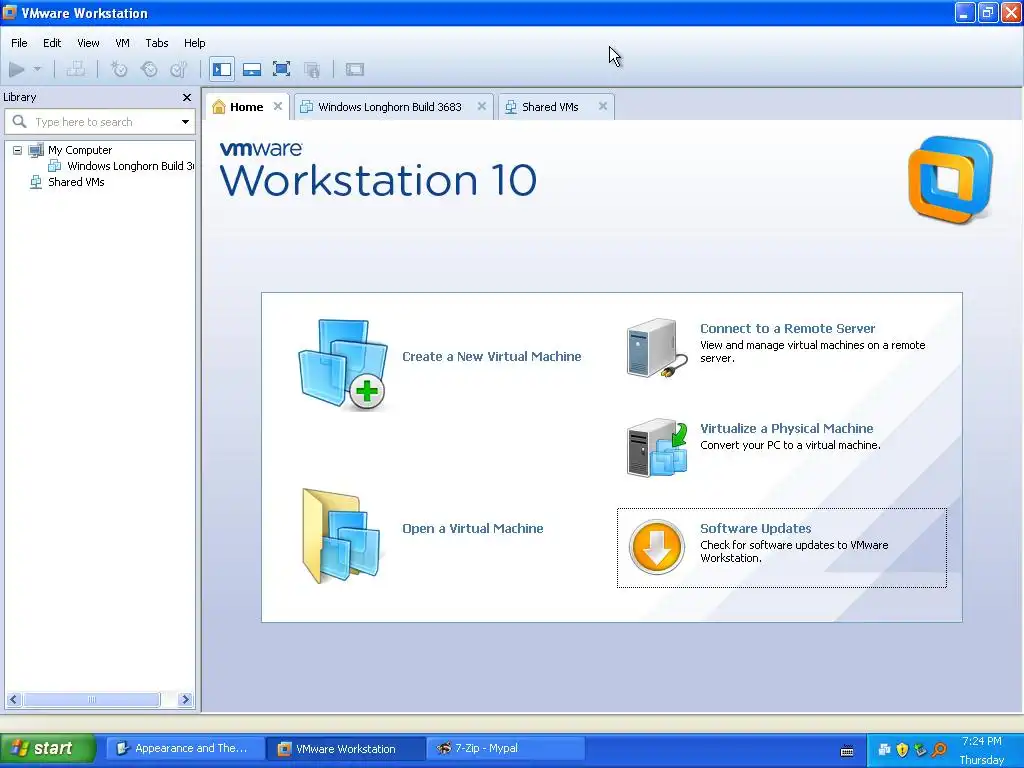
Task: Click Open a Virtual Machine link
Action: coord(472,528)
